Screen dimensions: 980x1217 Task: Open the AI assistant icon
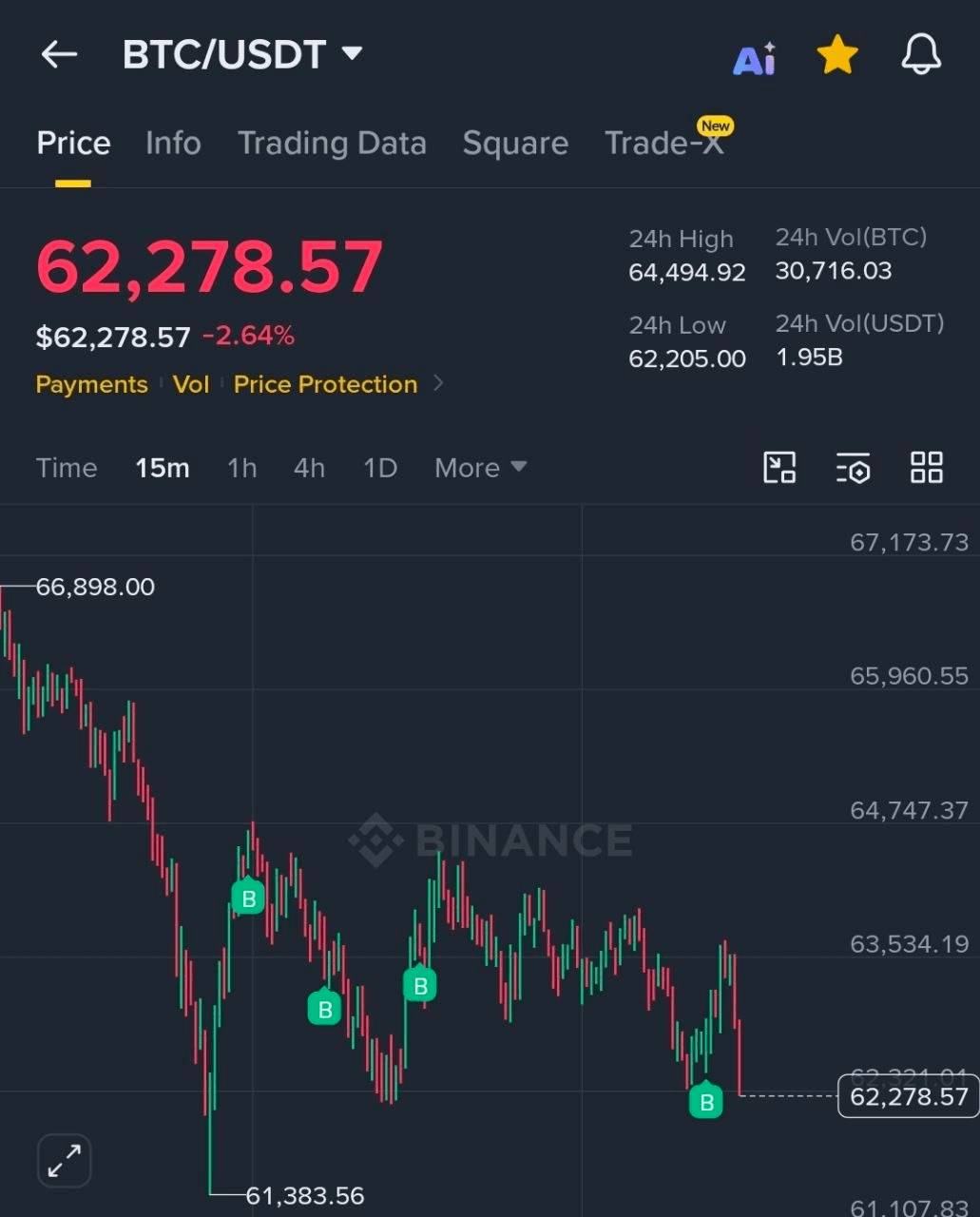coord(755,58)
